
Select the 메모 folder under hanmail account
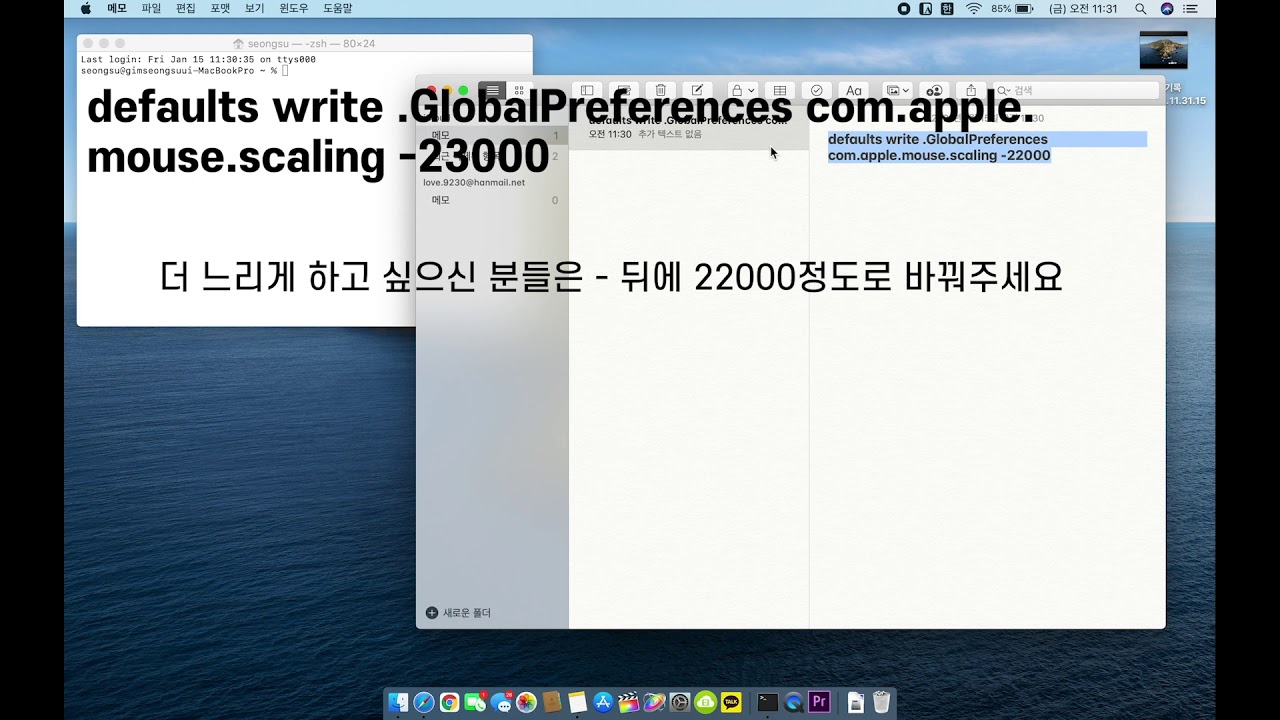(x=441, y=200)
